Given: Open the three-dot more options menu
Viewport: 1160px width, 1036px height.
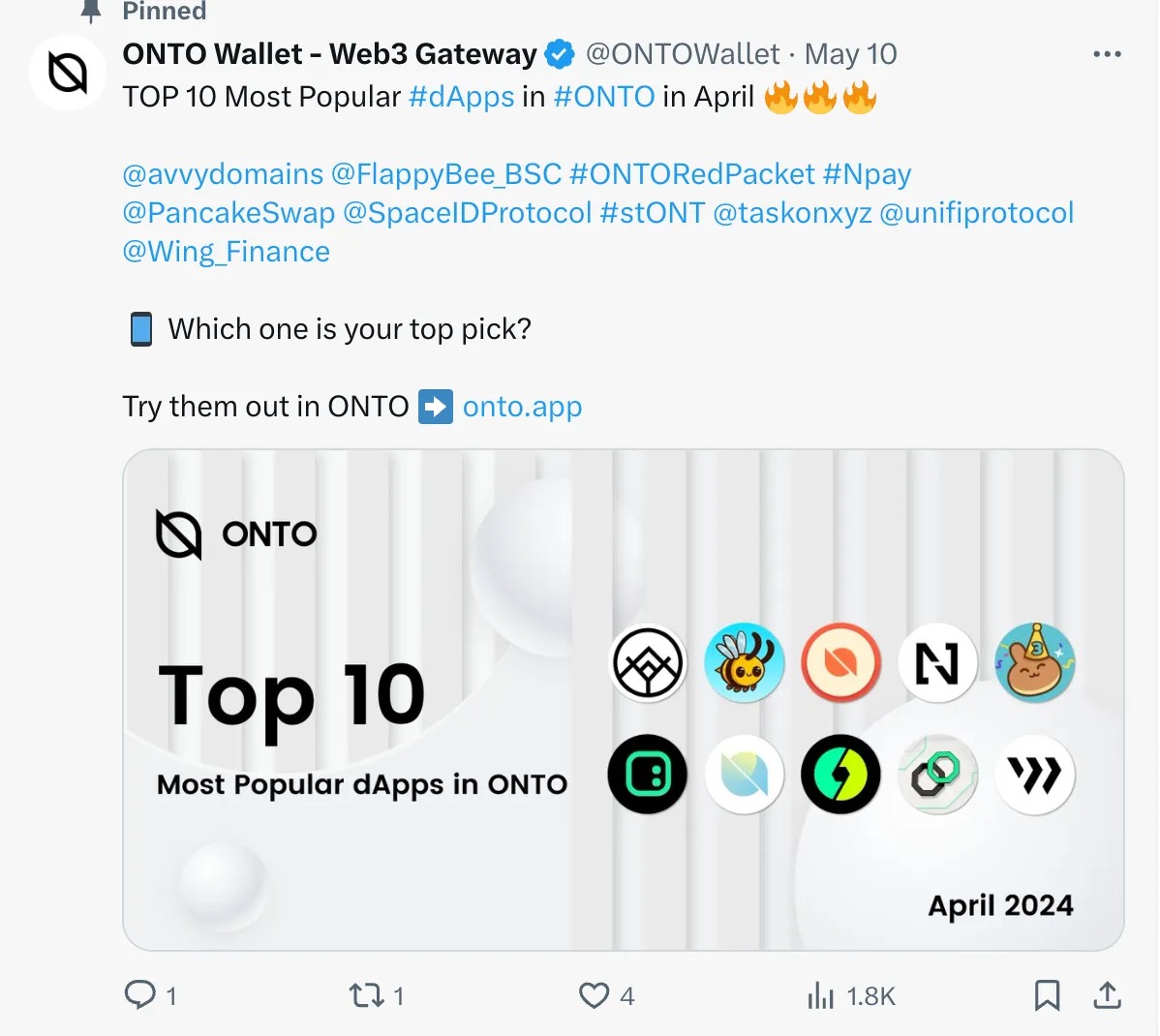Looking at the screenshot, I should tap(1107, 54).
